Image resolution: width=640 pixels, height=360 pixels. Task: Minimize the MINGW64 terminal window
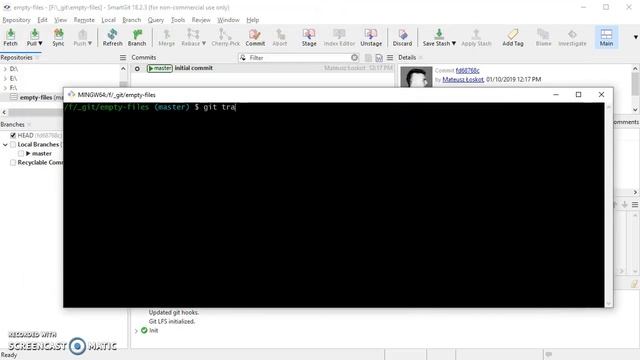(556, 95)
